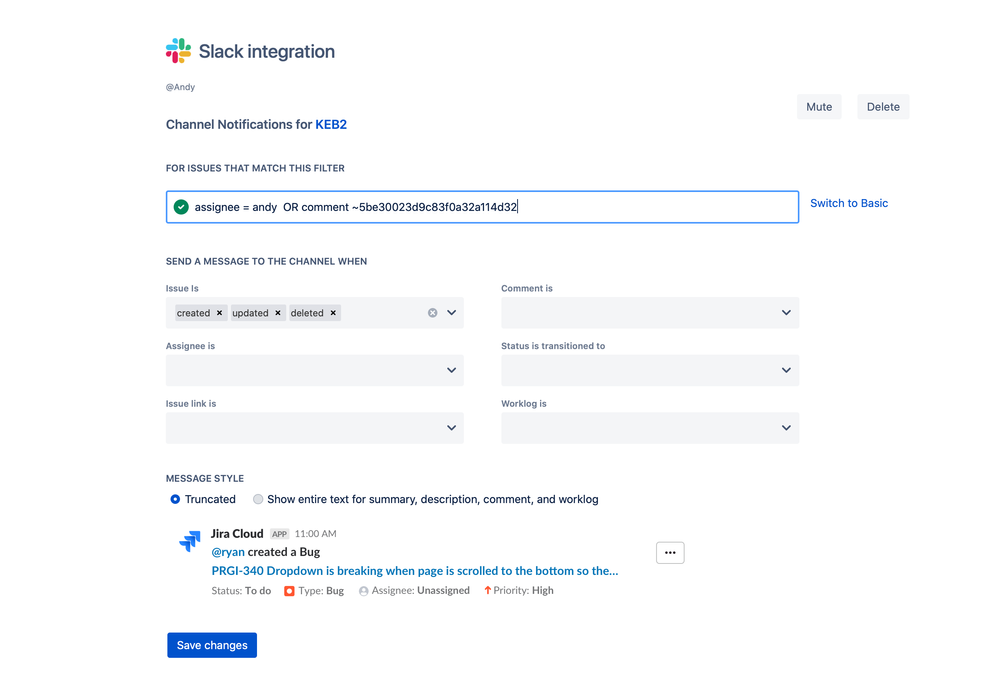This screenshot has height=699, width=998.
Task: Click the High priority arrow icon
Action: pos(488,590)
